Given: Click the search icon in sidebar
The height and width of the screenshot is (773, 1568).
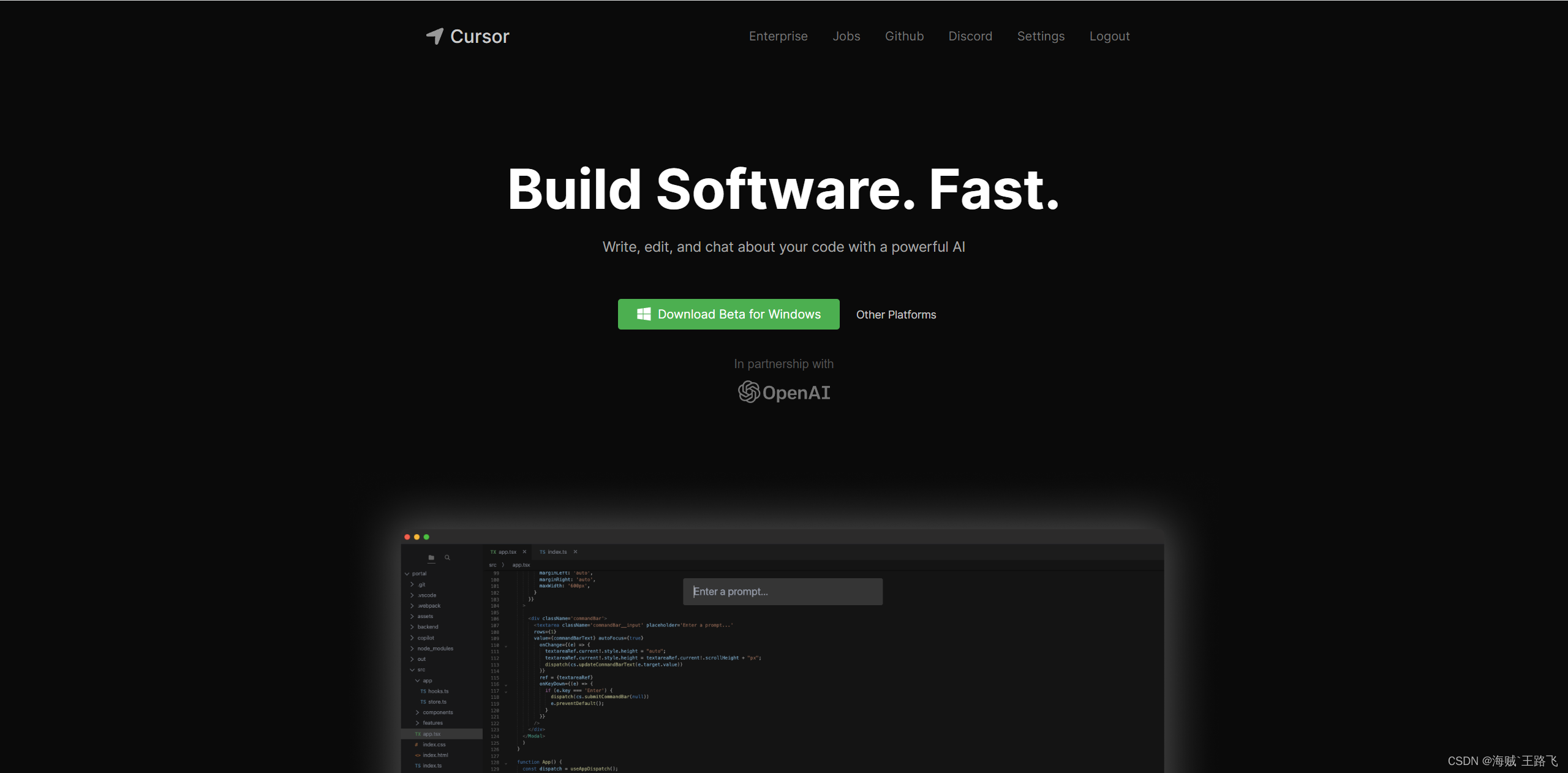Looking at the screenshot, I should (x=447, y=557).
